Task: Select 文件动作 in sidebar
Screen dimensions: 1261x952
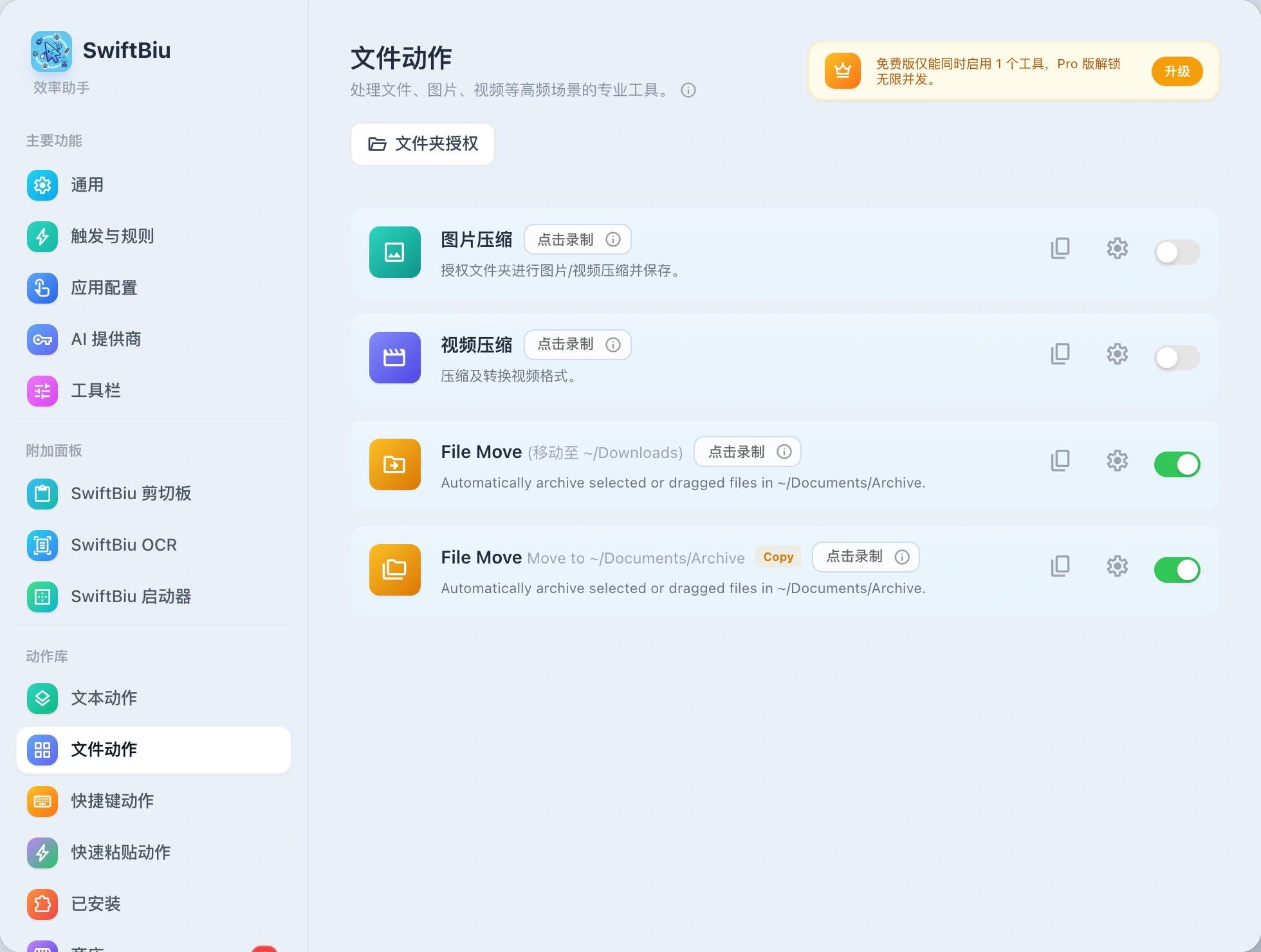Action: coord(153,750)
